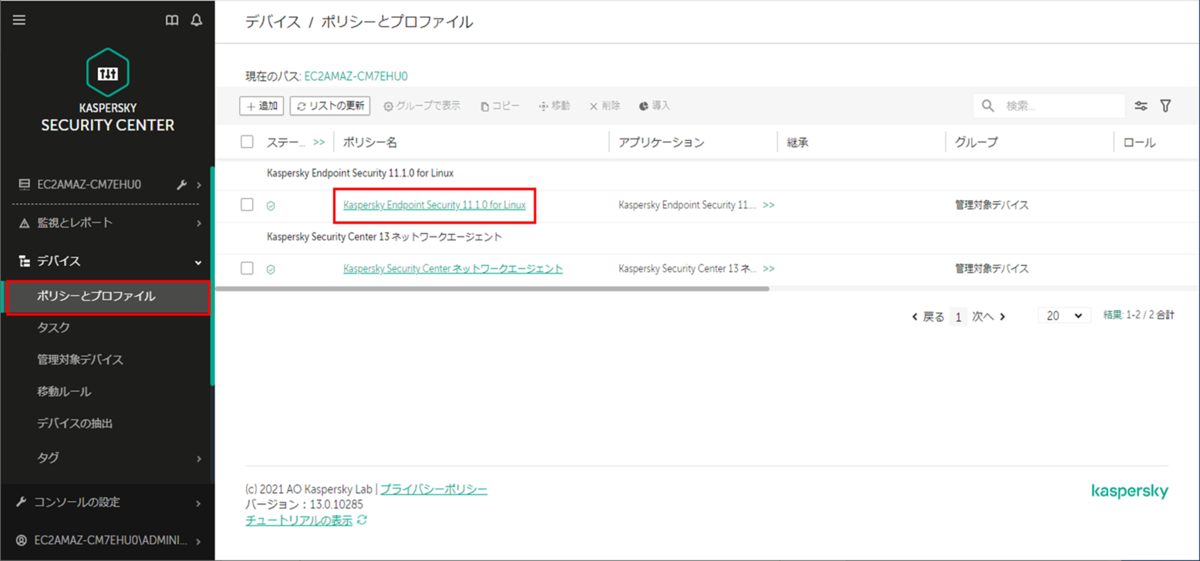The width and height of the screenshot is (1200, 561).
Task: Click the EC2AMAZ-CM7EHU0 current path link
Action: pyautogui.click(x=356, y=76)
